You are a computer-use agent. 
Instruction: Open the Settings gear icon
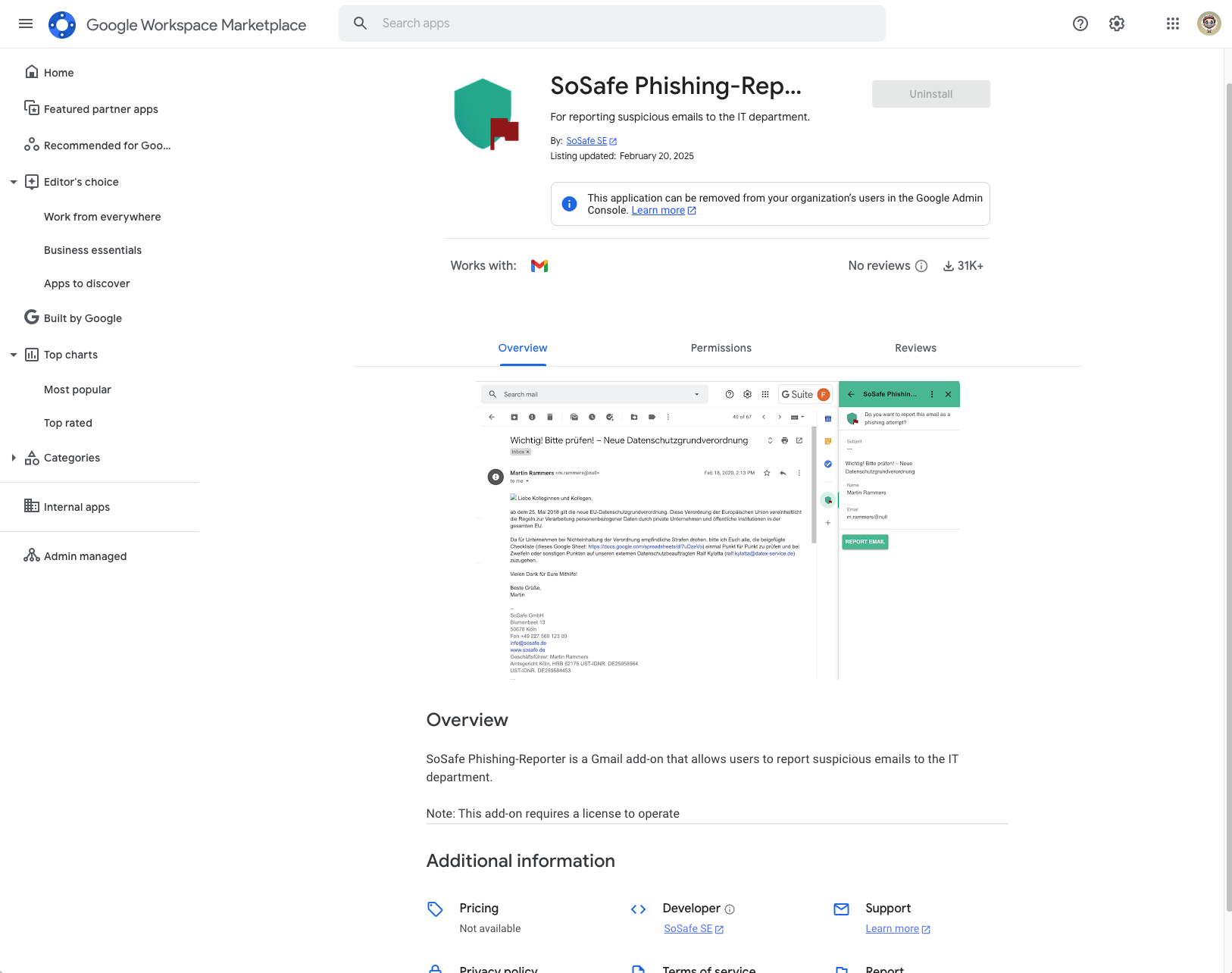tap(1117, 23)
